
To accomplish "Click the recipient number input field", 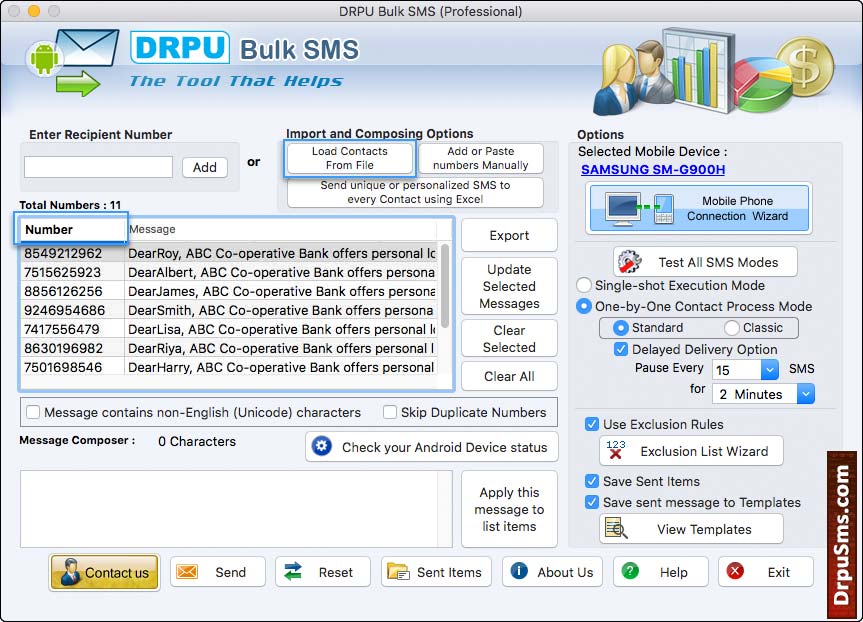I will tap(99, 167).
